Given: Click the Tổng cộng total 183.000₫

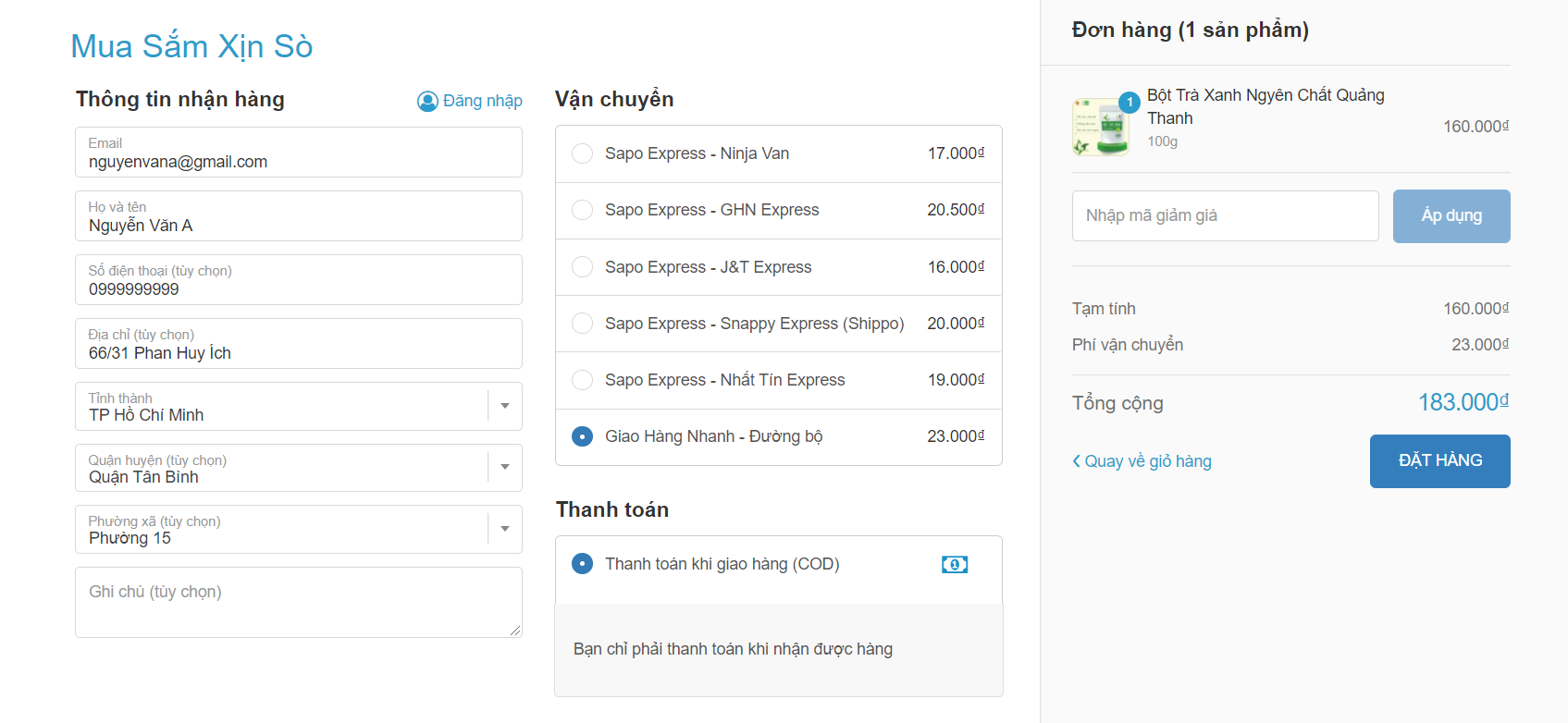Looking at the screenshot, I should pos(1463,402).
